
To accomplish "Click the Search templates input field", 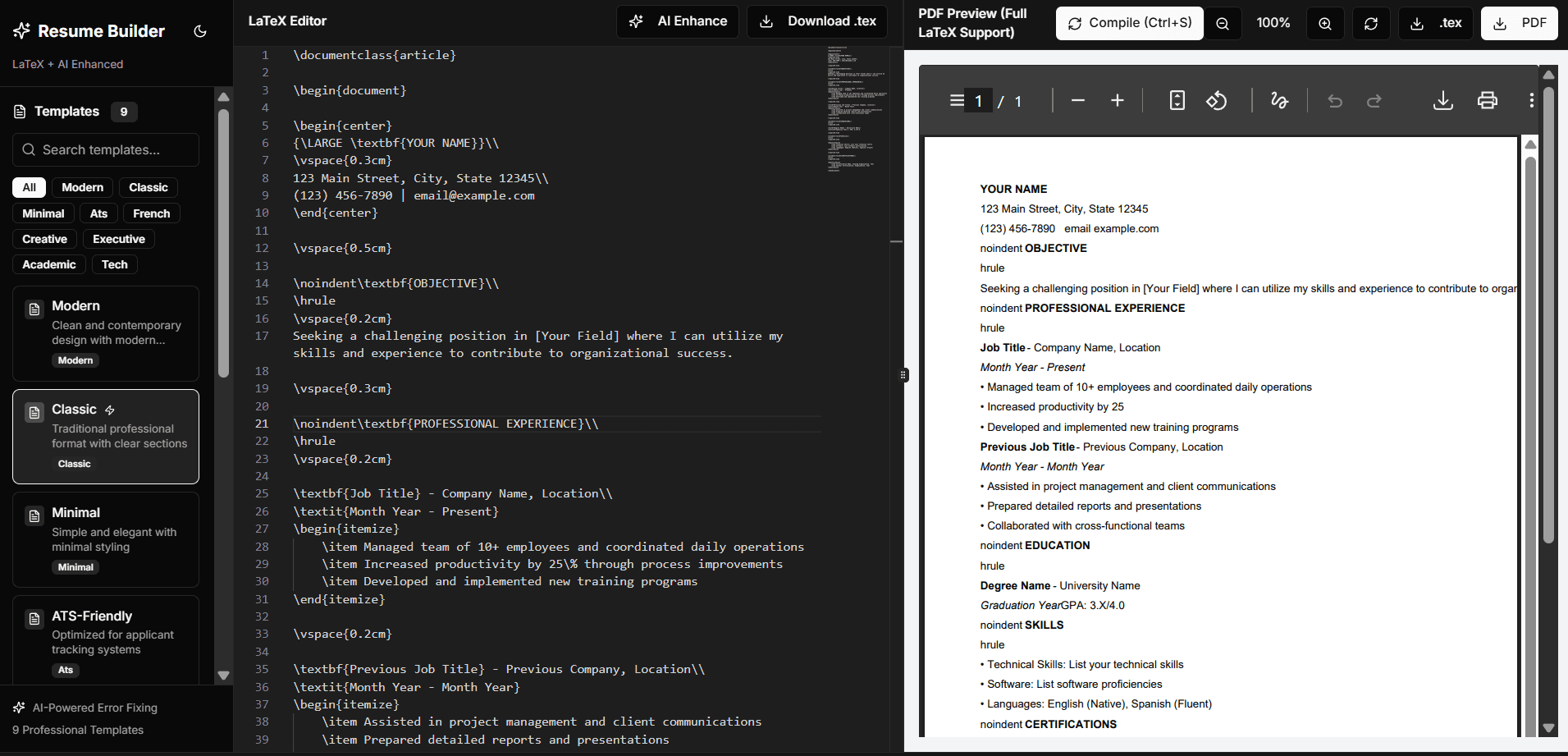I will click(105, 149).
